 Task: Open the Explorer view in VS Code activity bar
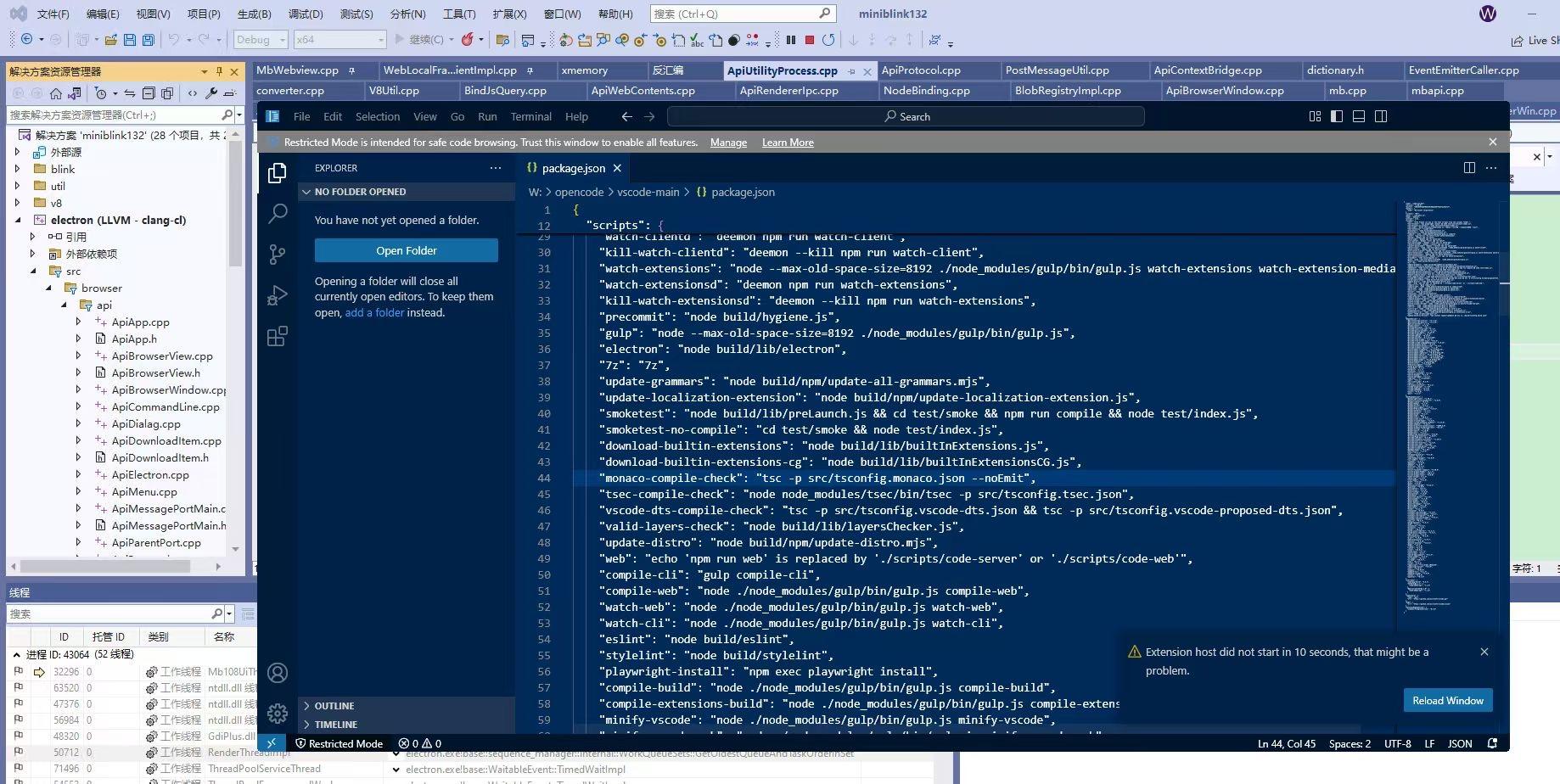[x=277, y=173]
